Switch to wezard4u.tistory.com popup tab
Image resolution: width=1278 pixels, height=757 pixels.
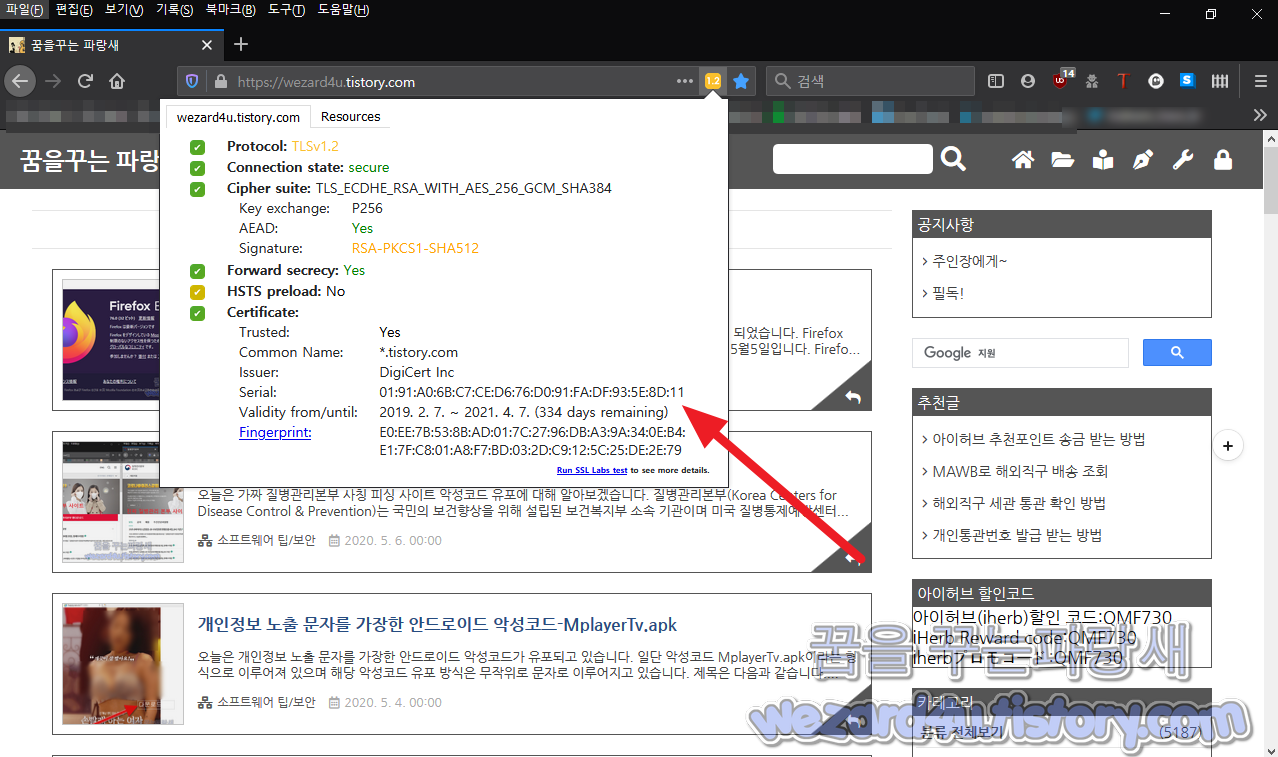(x=238, y=117)
